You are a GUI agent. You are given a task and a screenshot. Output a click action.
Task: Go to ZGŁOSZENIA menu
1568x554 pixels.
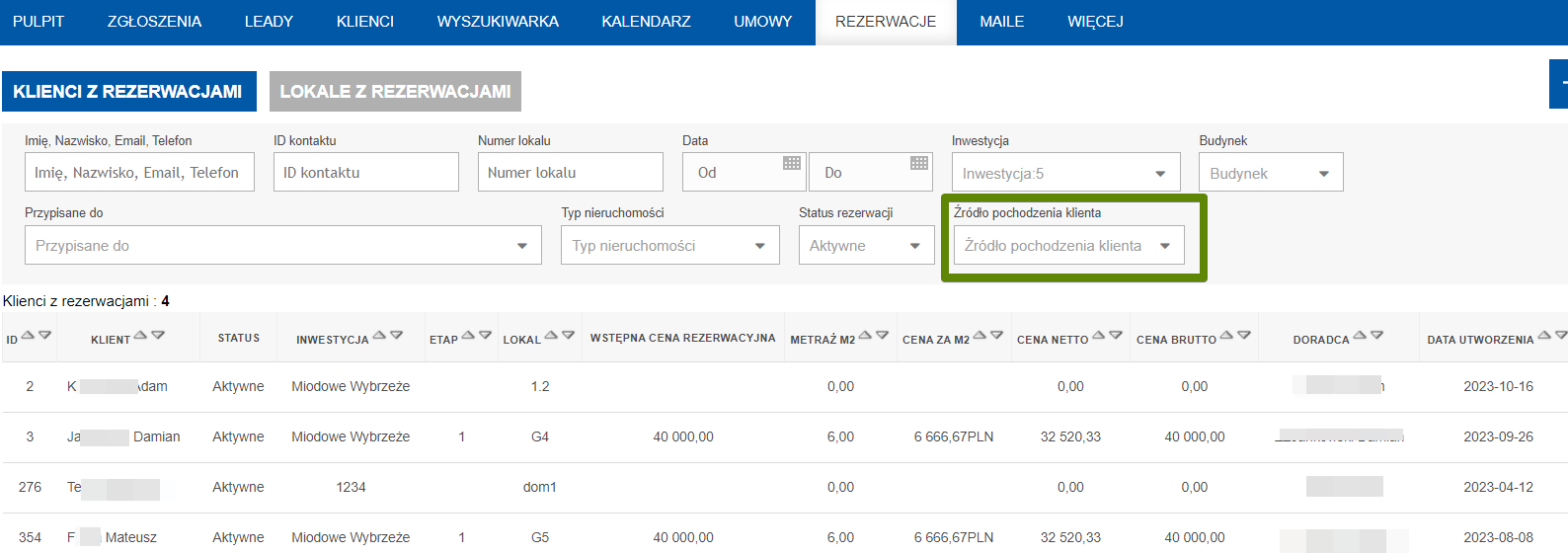pyautogui.click(x=154, y=22)
